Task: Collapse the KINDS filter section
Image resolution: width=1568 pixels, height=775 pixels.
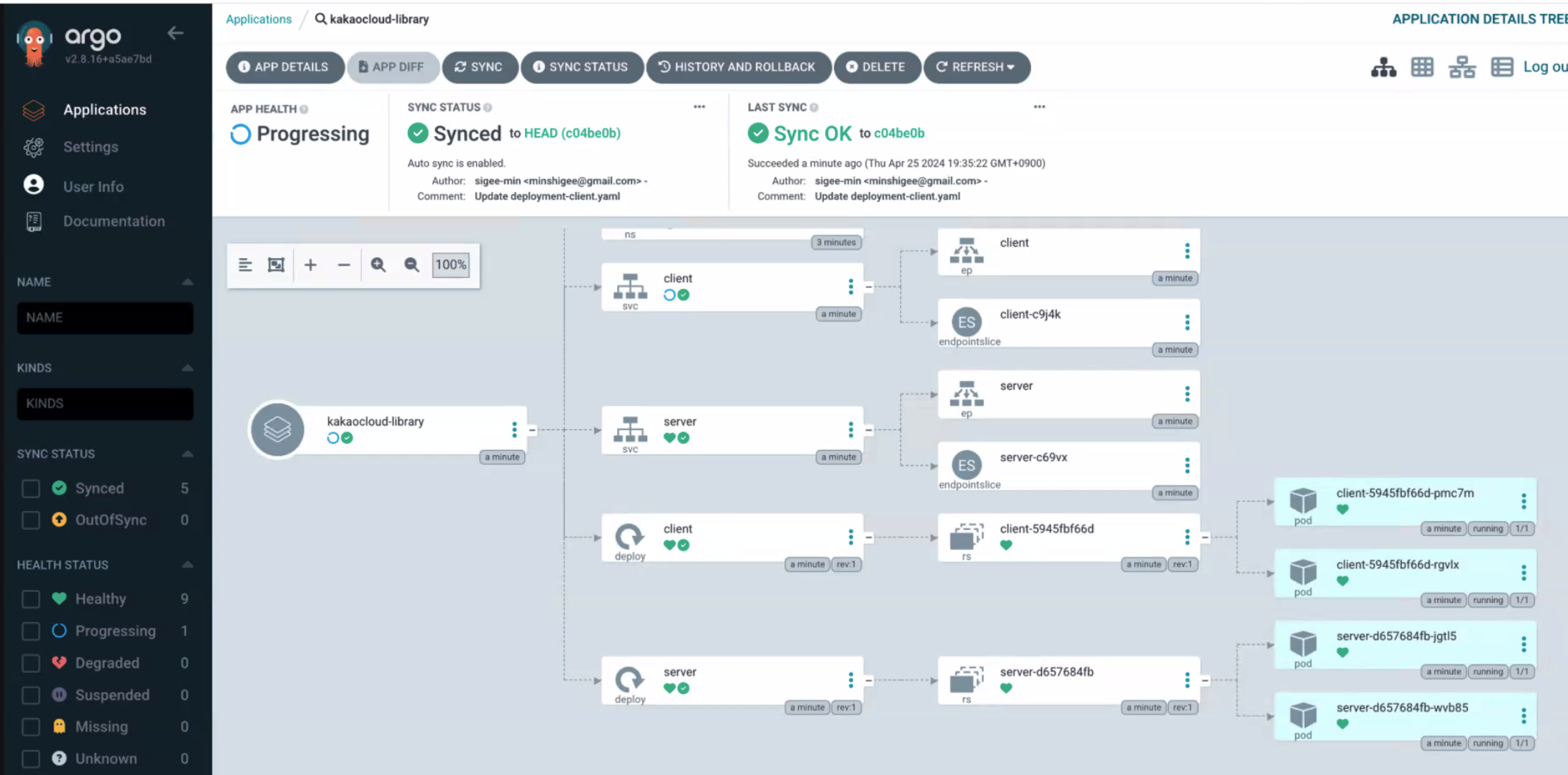Action: (188, 368)
